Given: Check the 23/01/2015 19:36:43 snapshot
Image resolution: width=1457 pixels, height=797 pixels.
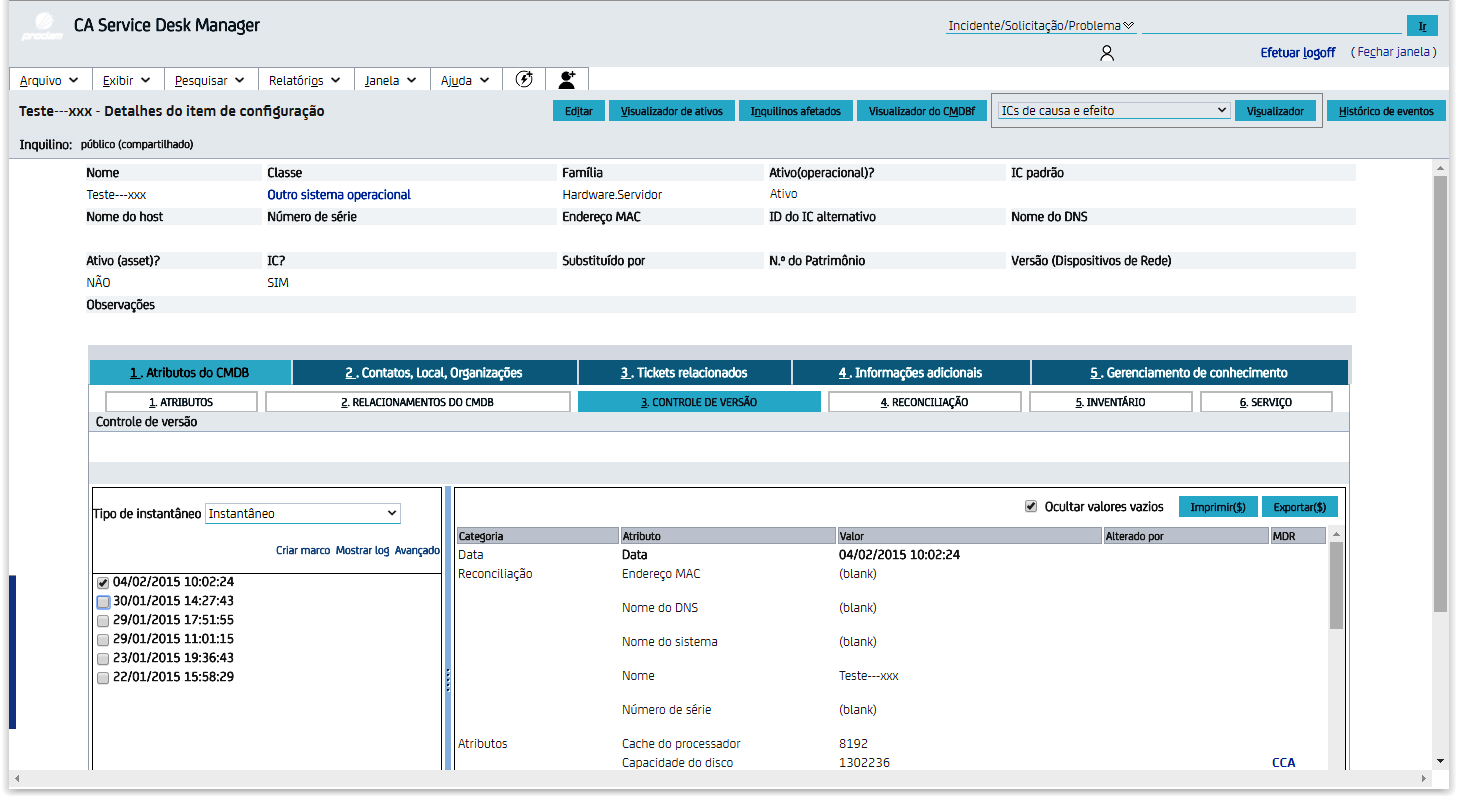Looking at the screenshot, I should (x=103, y=659).
